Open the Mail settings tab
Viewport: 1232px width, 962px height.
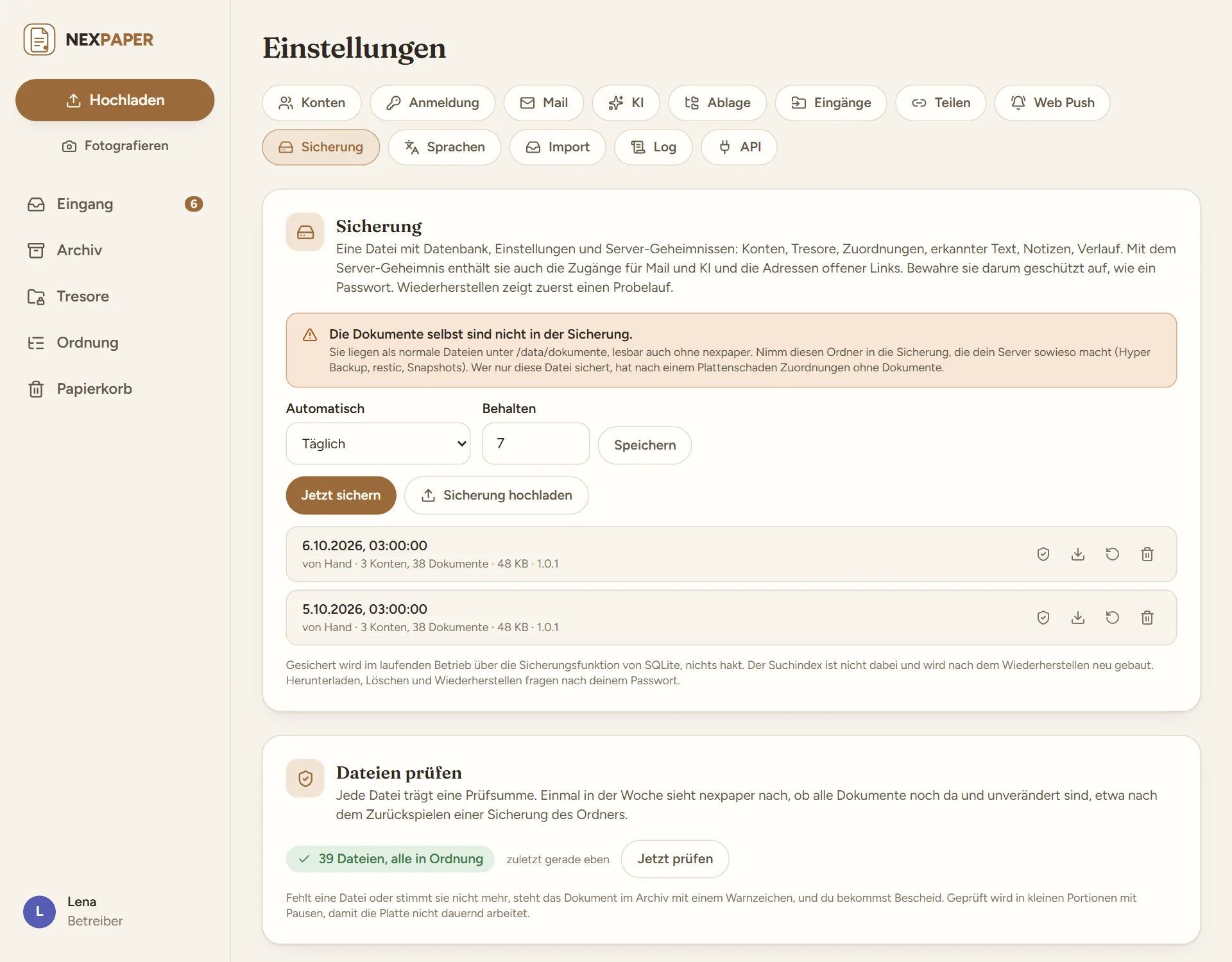(543, 103)
